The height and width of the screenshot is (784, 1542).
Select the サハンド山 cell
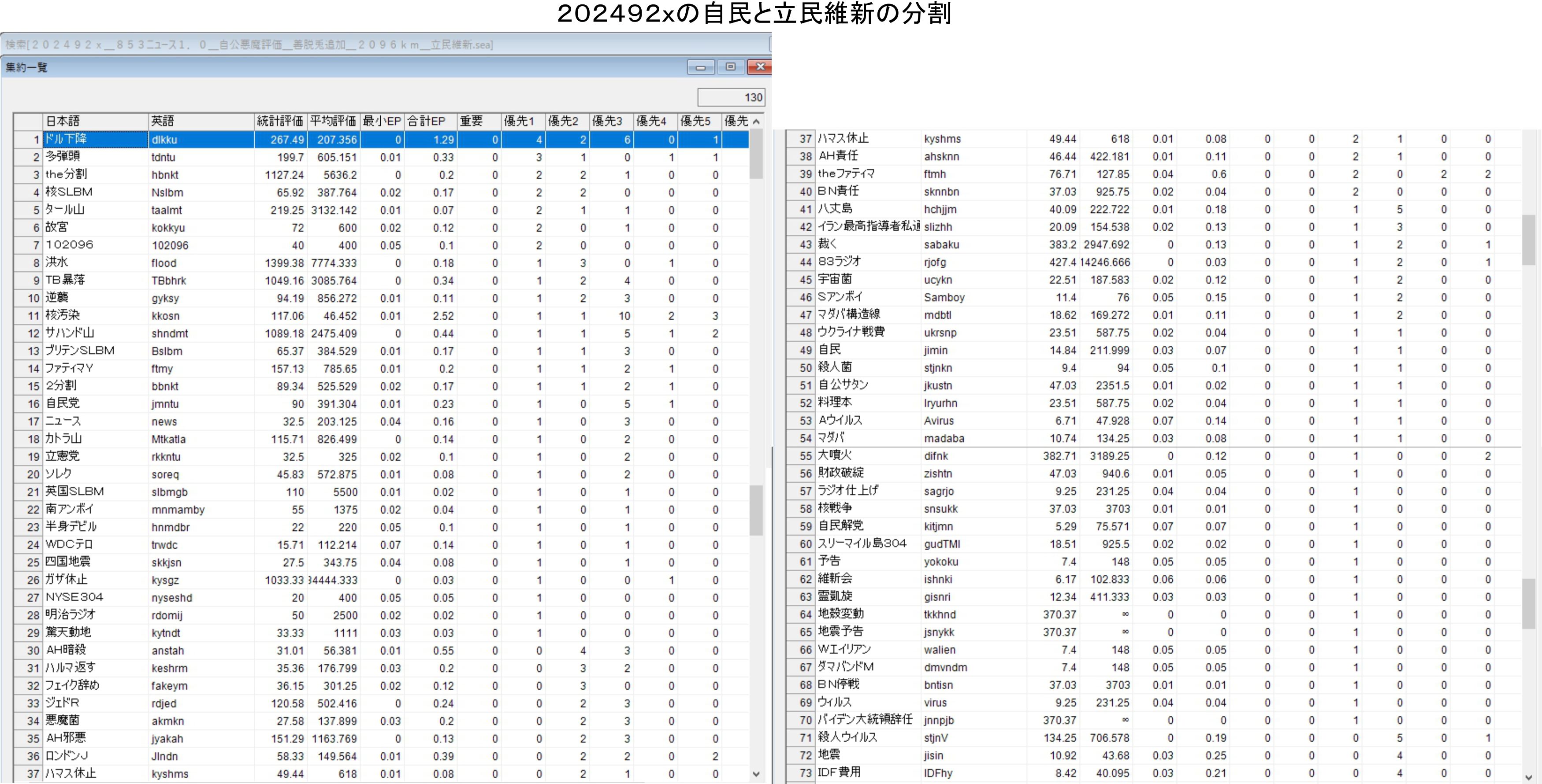tap(95, 333)
